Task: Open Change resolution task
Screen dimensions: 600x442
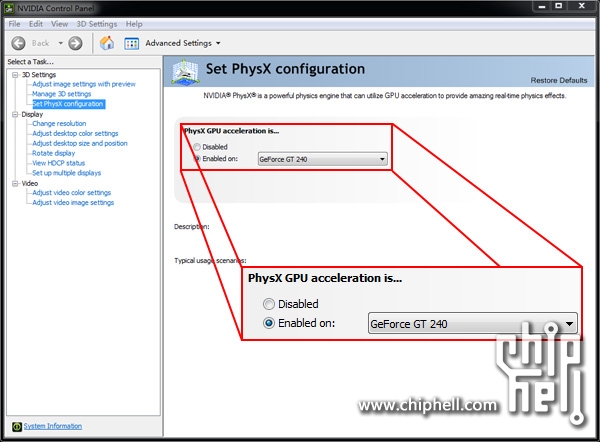Action: point(59,124)
